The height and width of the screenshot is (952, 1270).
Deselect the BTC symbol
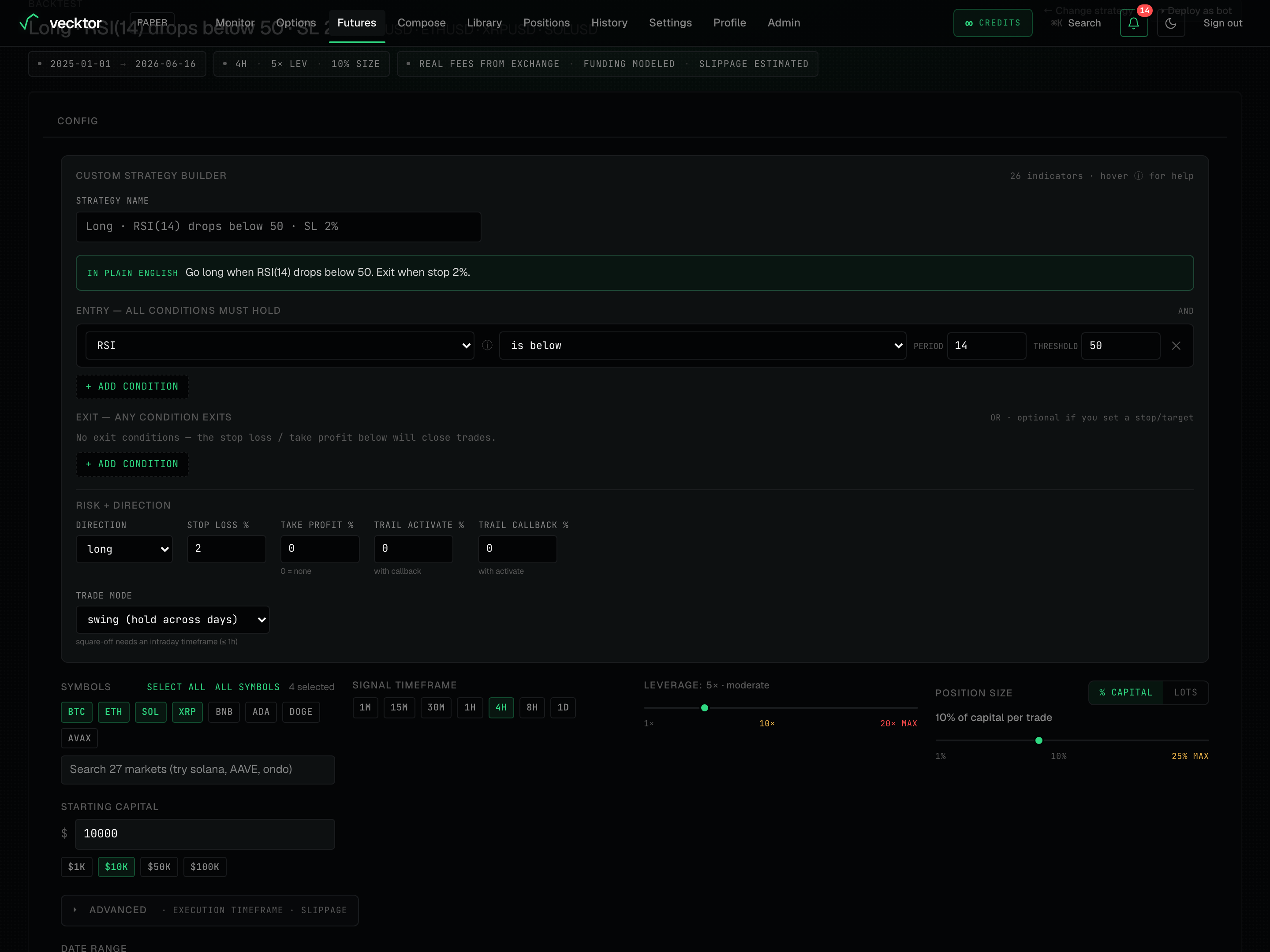pos(76,711)
